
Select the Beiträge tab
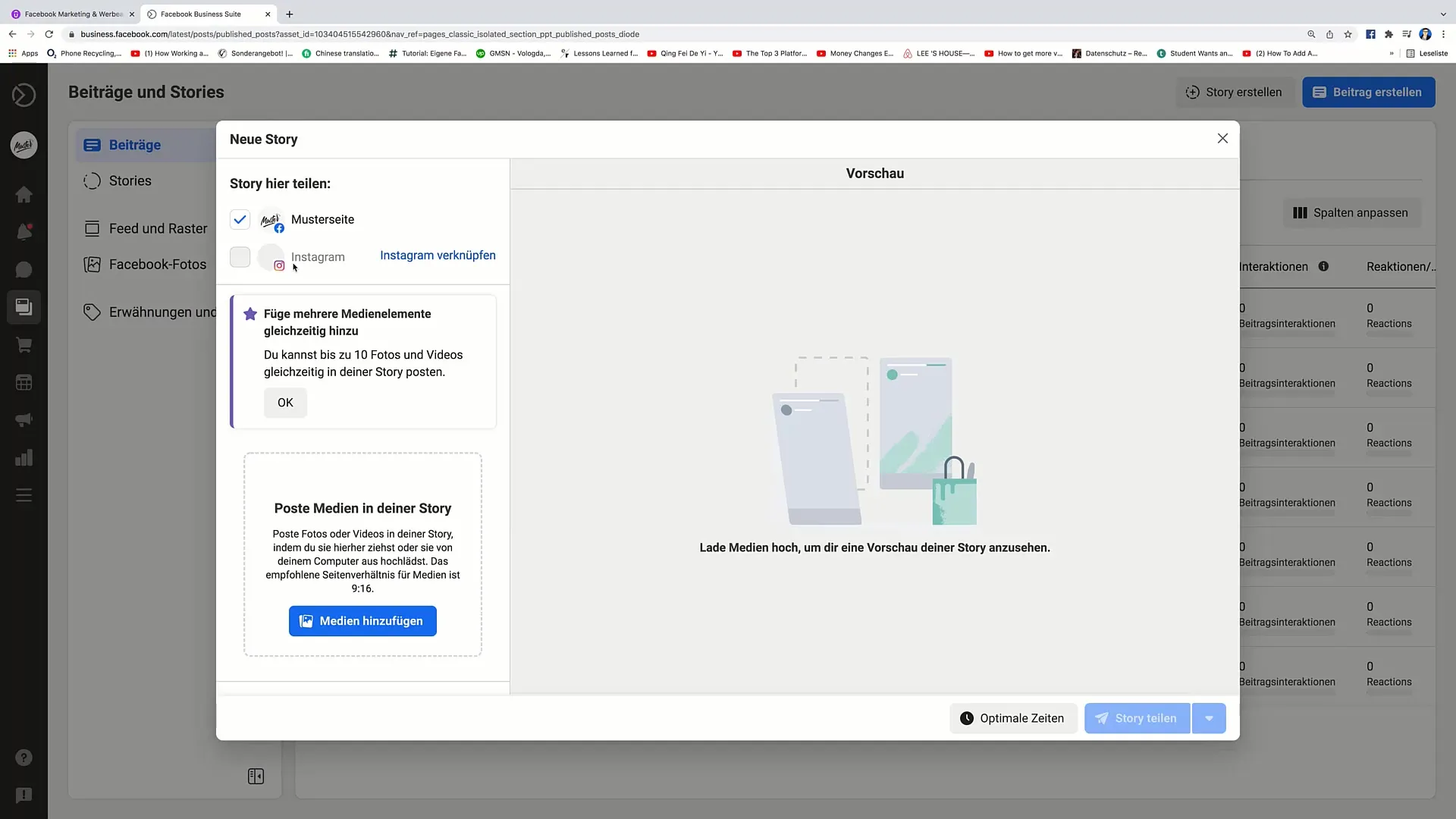pos(134,144)
